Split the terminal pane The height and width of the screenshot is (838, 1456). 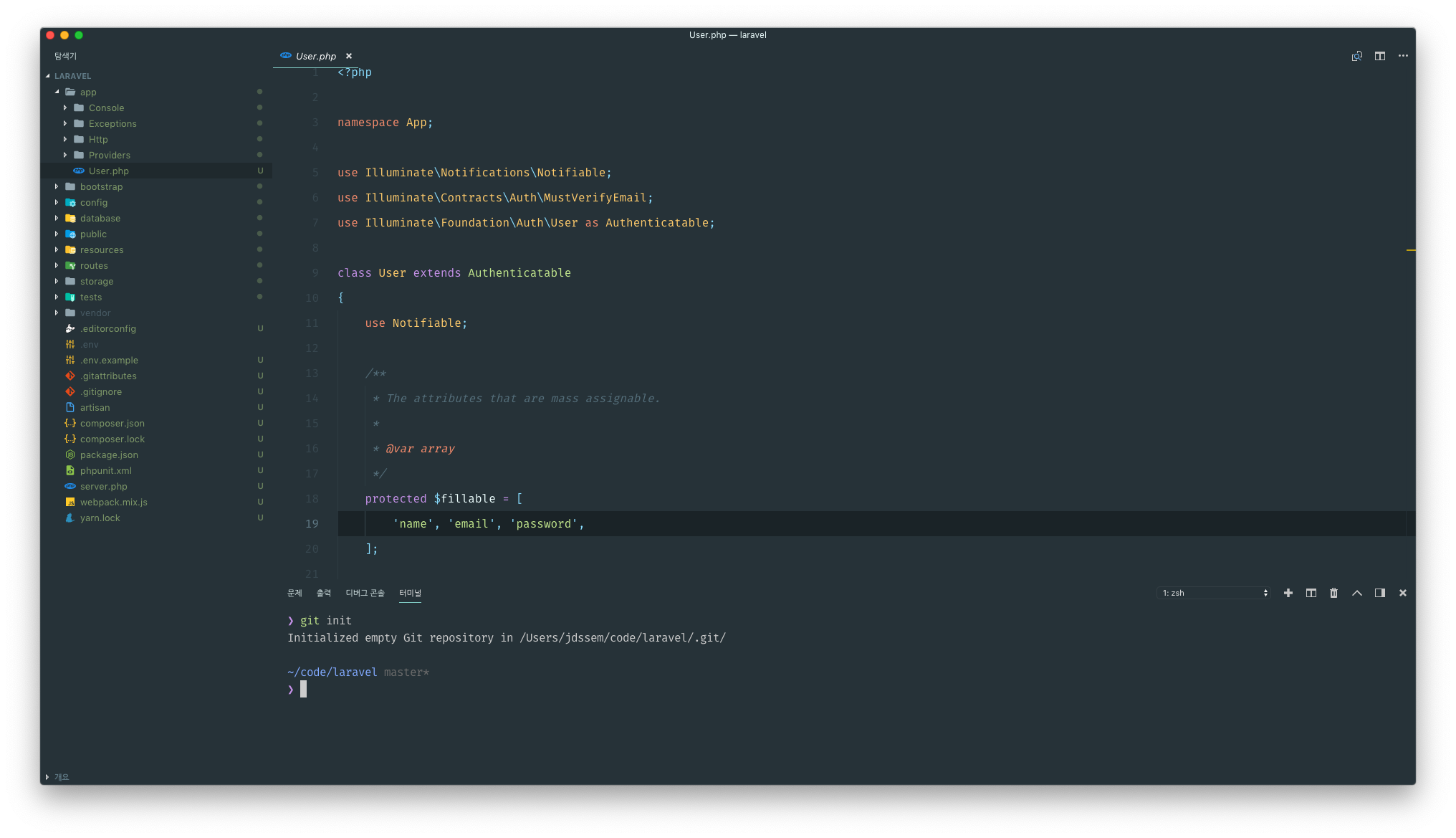tap(1311, 593)
